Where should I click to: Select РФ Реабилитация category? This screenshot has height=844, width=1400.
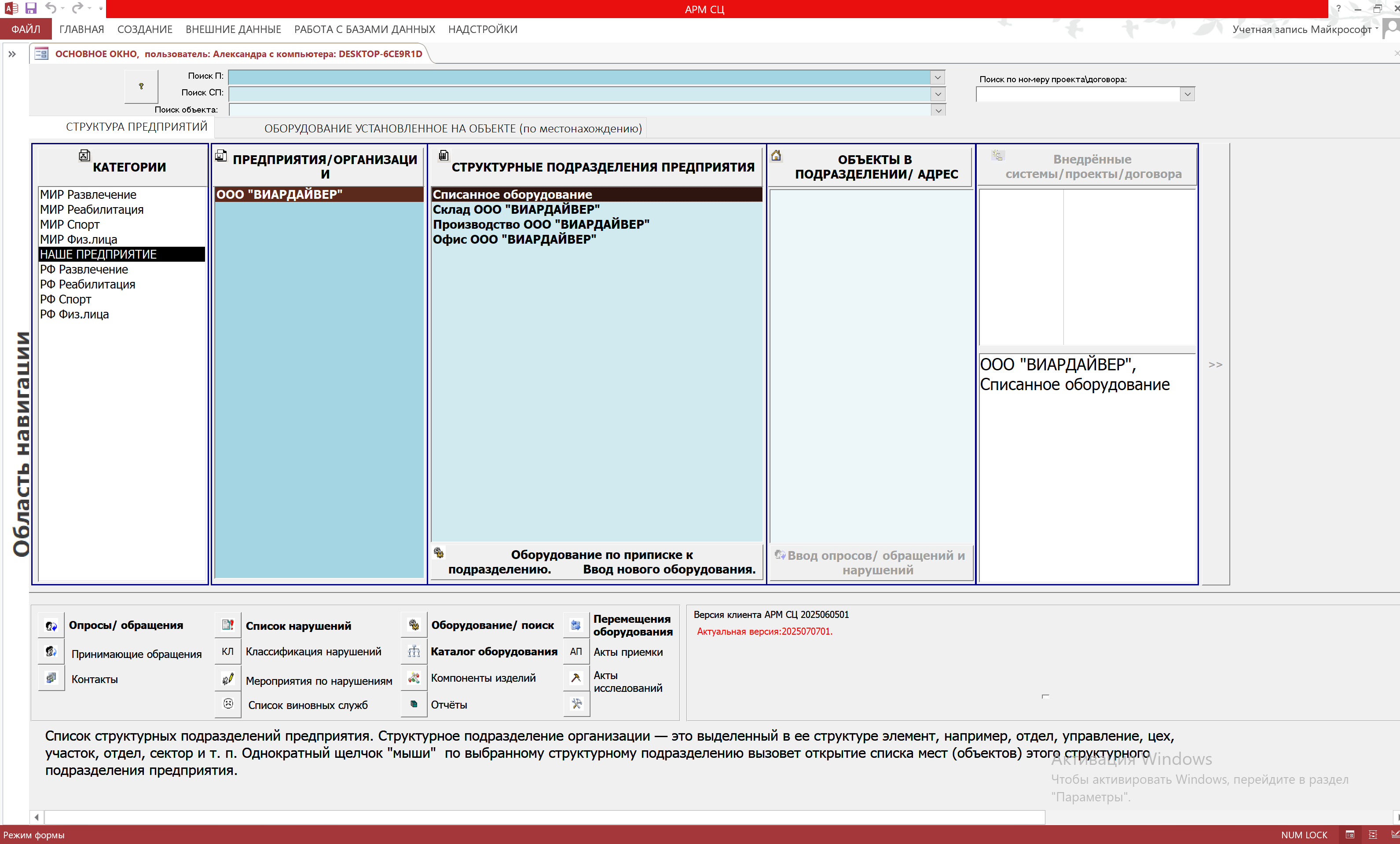tap(88, 285)
